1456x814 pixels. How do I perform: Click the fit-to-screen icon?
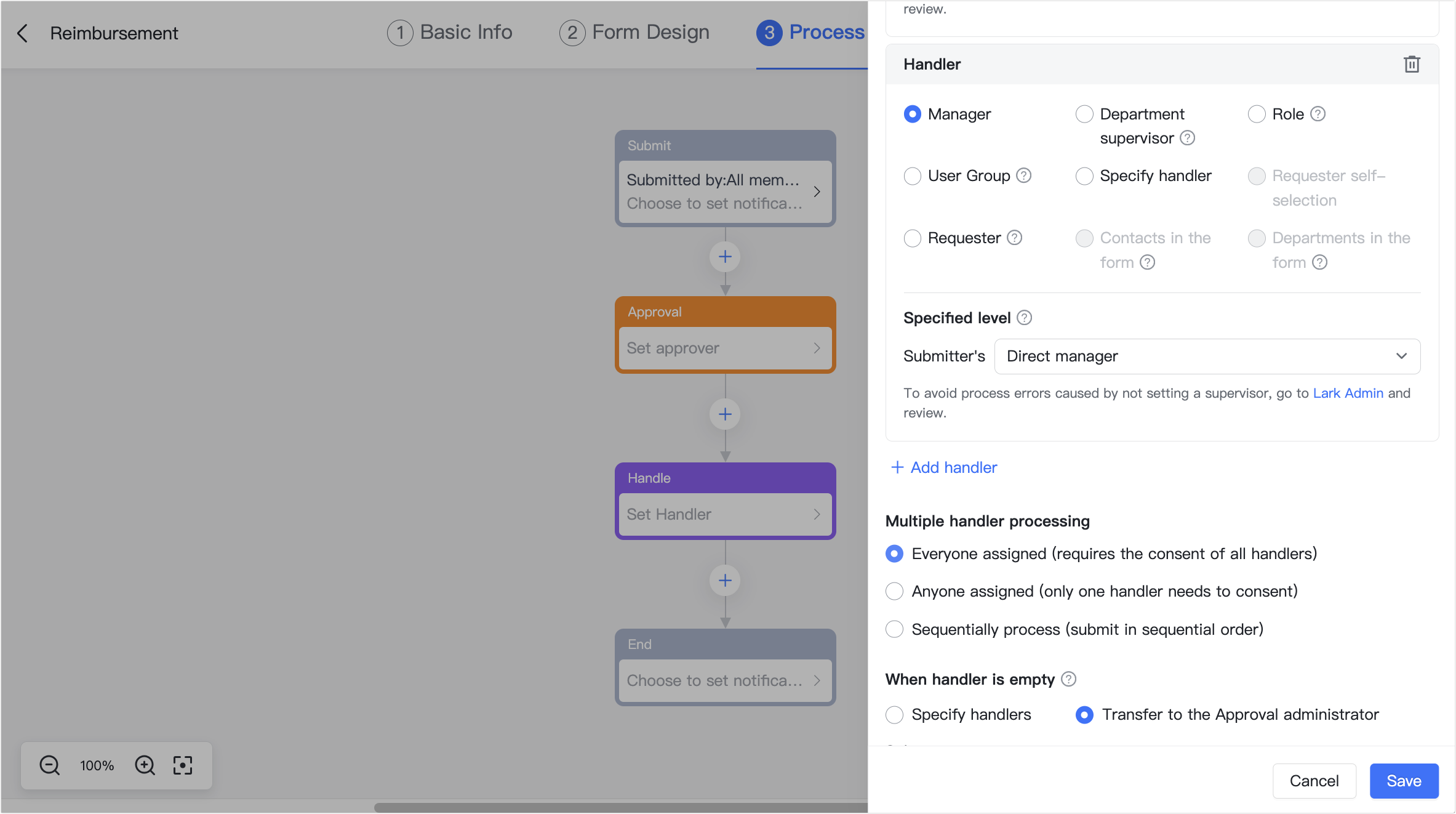[183, 765]
